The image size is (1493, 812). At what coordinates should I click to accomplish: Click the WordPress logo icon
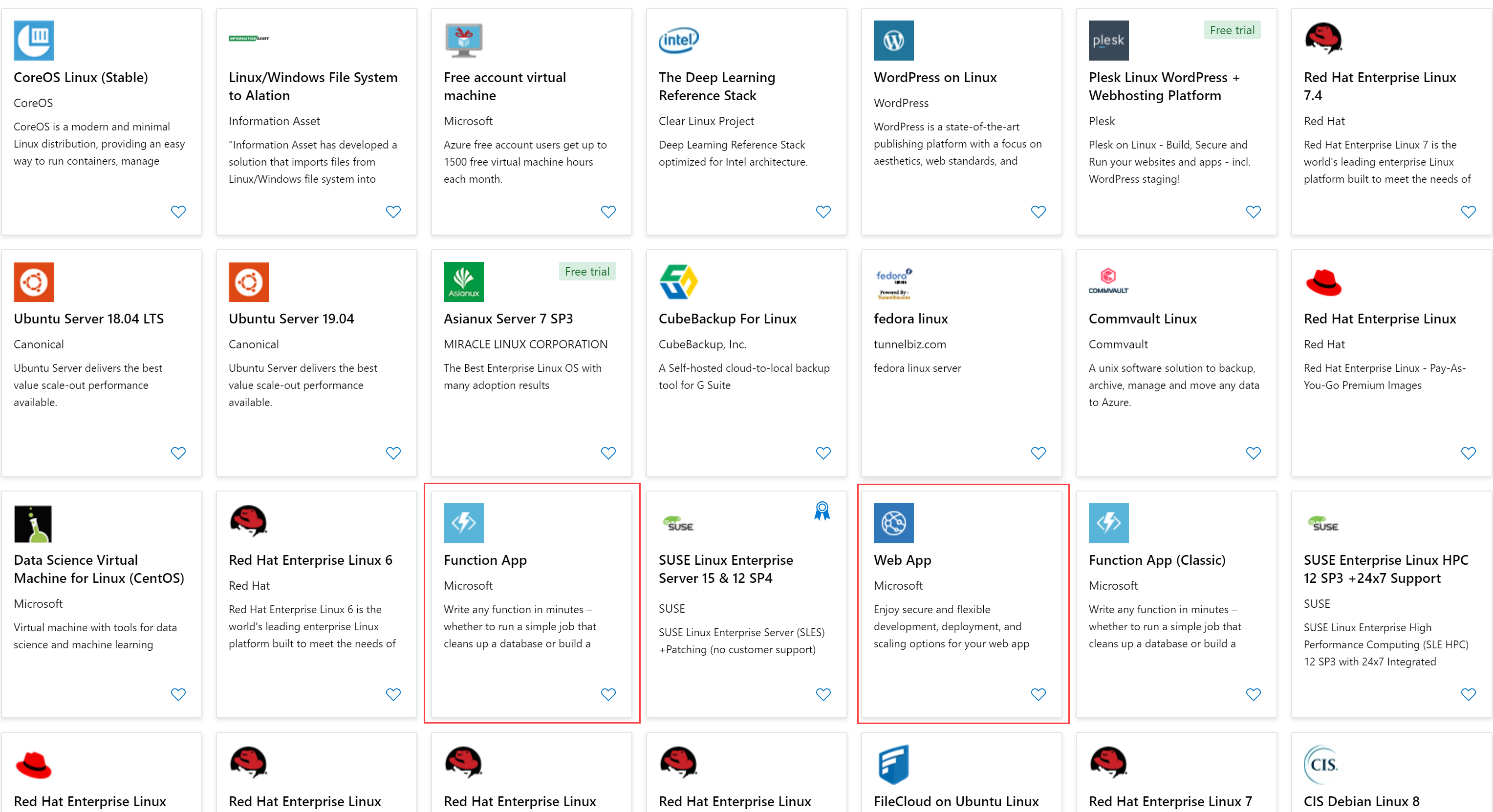893,40
